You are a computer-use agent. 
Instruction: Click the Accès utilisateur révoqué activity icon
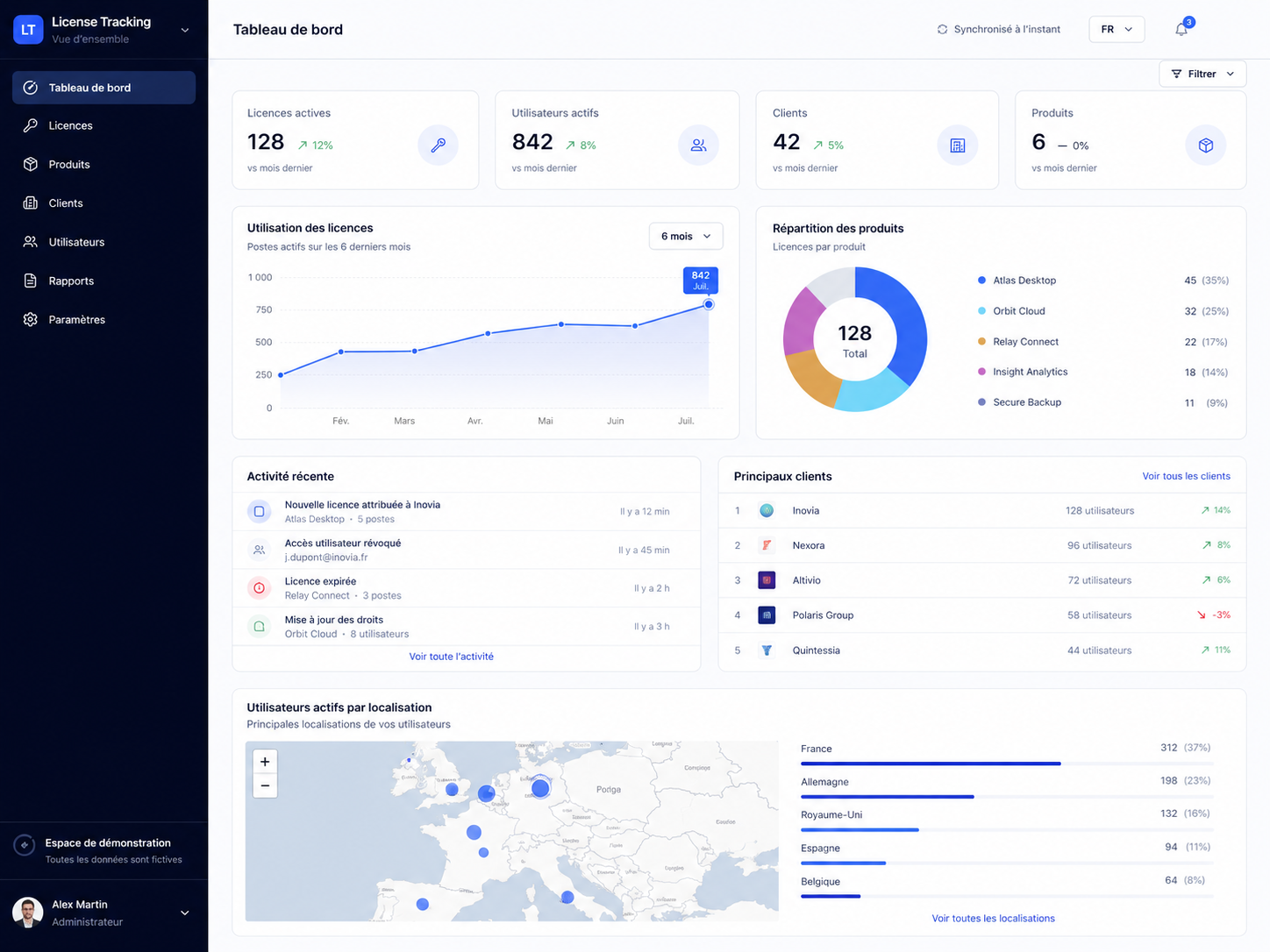[x=259, y=550]
